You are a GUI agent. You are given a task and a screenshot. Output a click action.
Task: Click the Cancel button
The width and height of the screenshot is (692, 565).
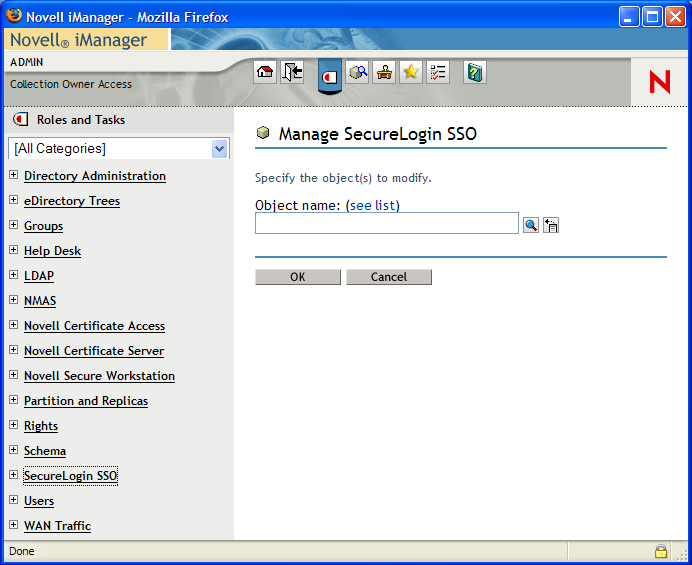click(x=389, y=277)
